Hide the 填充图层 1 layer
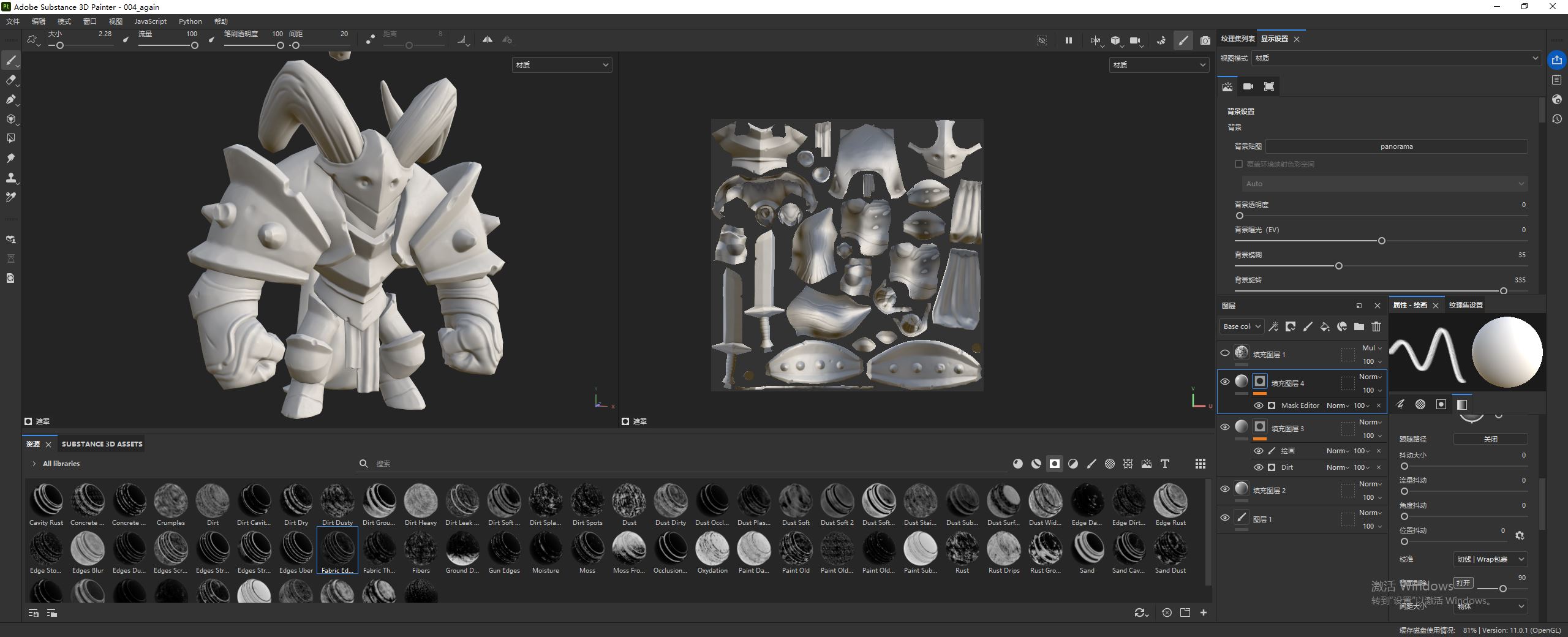This screenshot has height=637, width=1568. [x=1224, y=353]
